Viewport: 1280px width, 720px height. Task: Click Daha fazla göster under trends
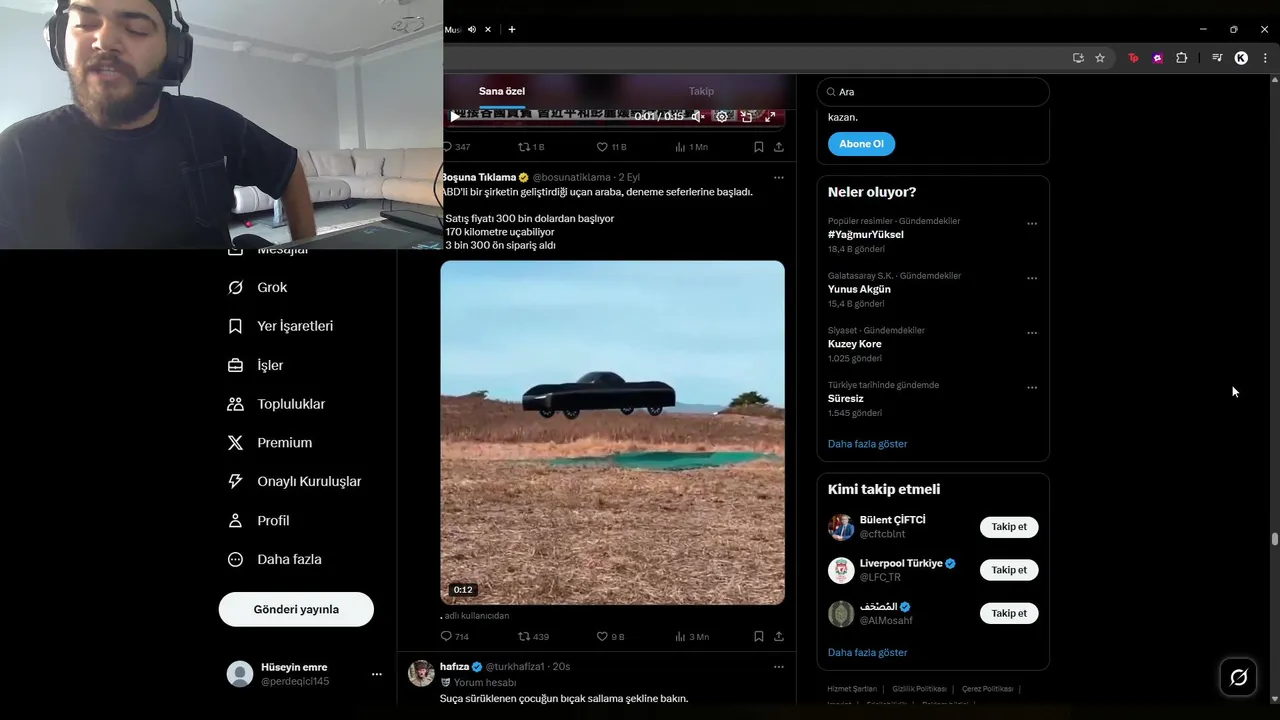coord(868,444)
